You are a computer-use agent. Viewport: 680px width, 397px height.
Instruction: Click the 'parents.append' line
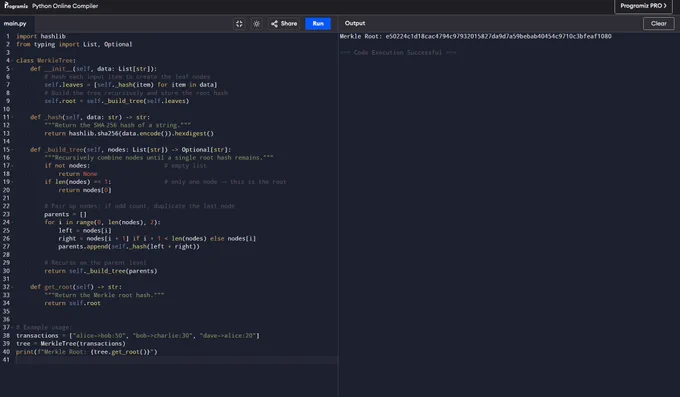[129, 246]
